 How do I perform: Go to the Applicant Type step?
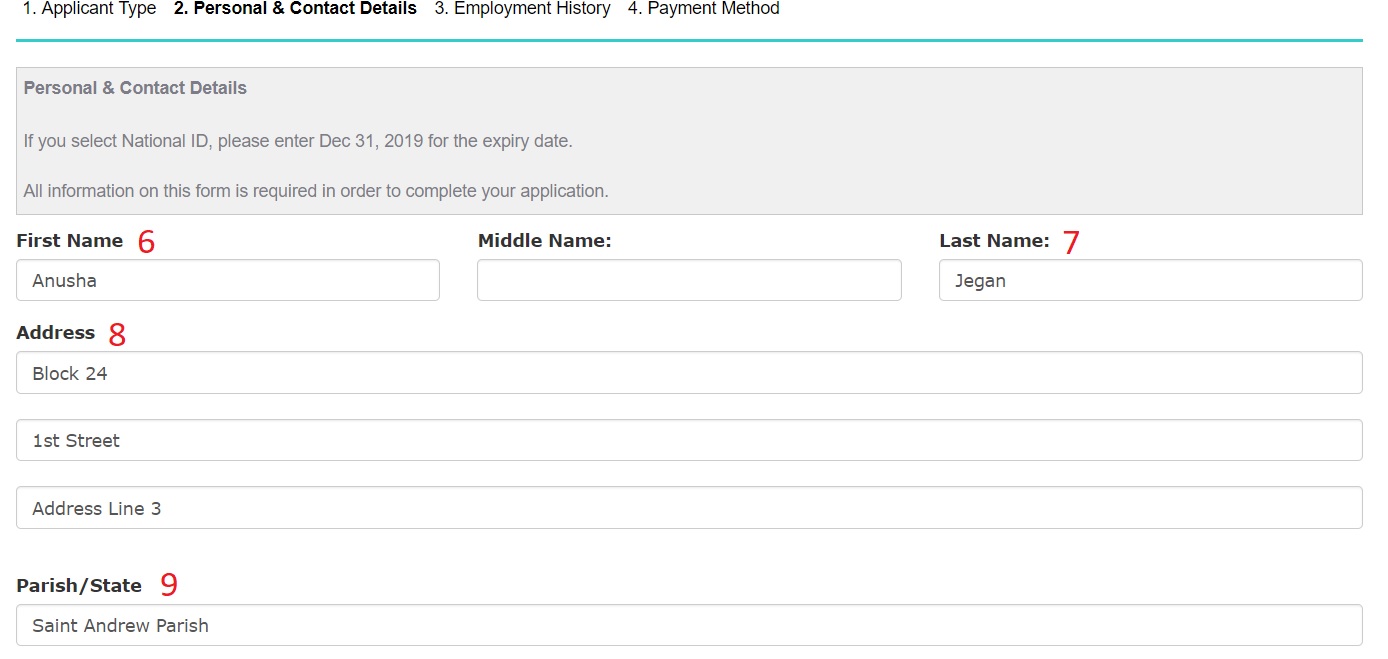[89, 9]
